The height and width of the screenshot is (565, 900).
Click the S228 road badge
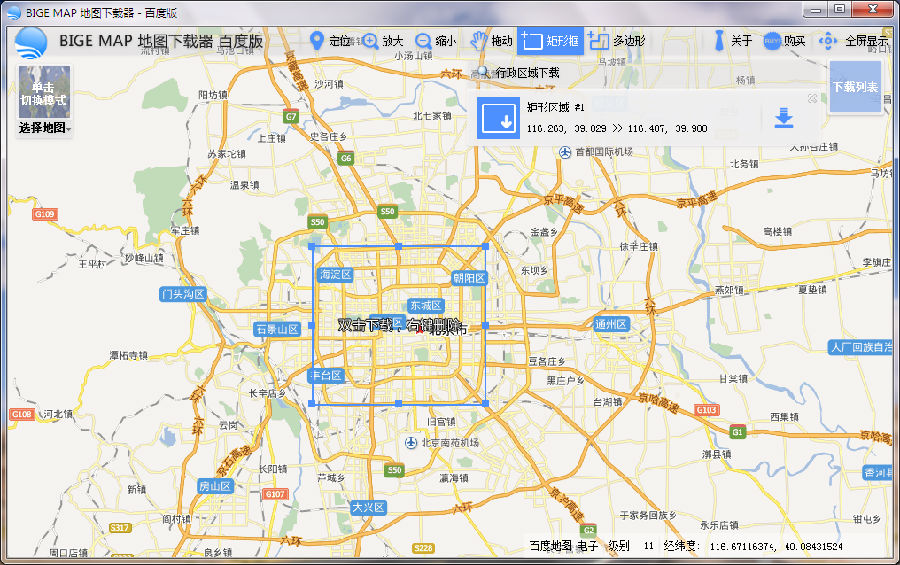[423, 548]
